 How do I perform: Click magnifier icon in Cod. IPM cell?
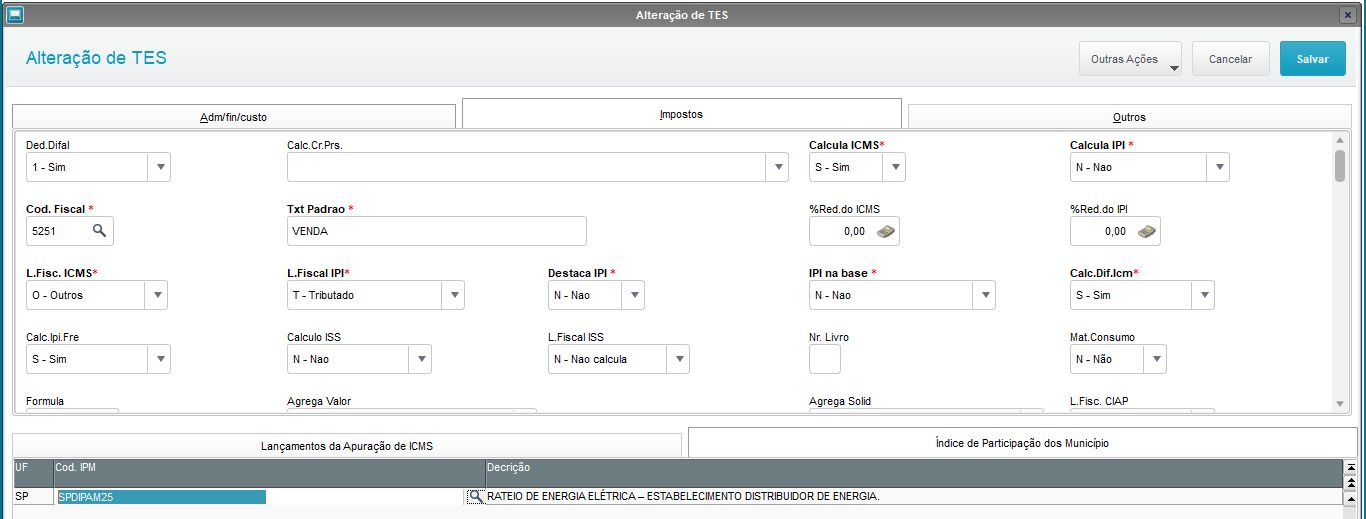pos(476,496)
